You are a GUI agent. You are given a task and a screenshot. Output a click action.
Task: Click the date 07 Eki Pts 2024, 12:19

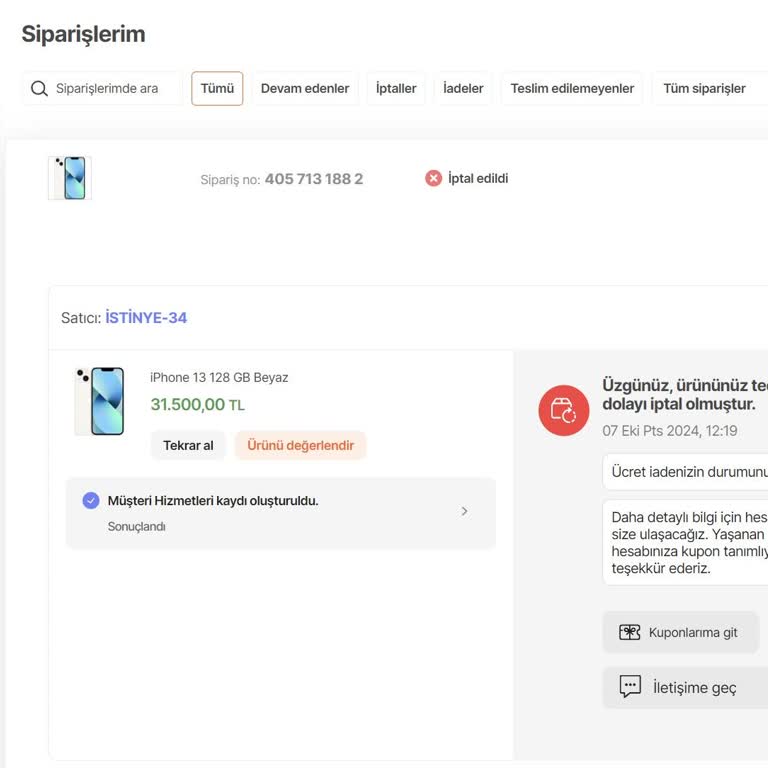click(670, 431)
